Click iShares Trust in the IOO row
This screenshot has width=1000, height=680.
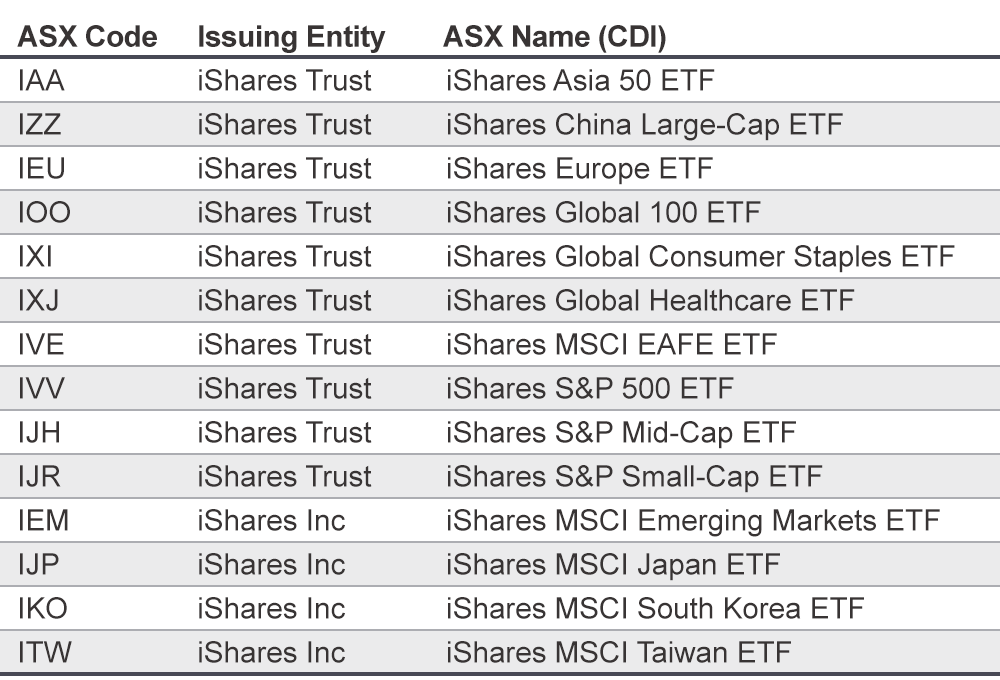coord(284,213)
